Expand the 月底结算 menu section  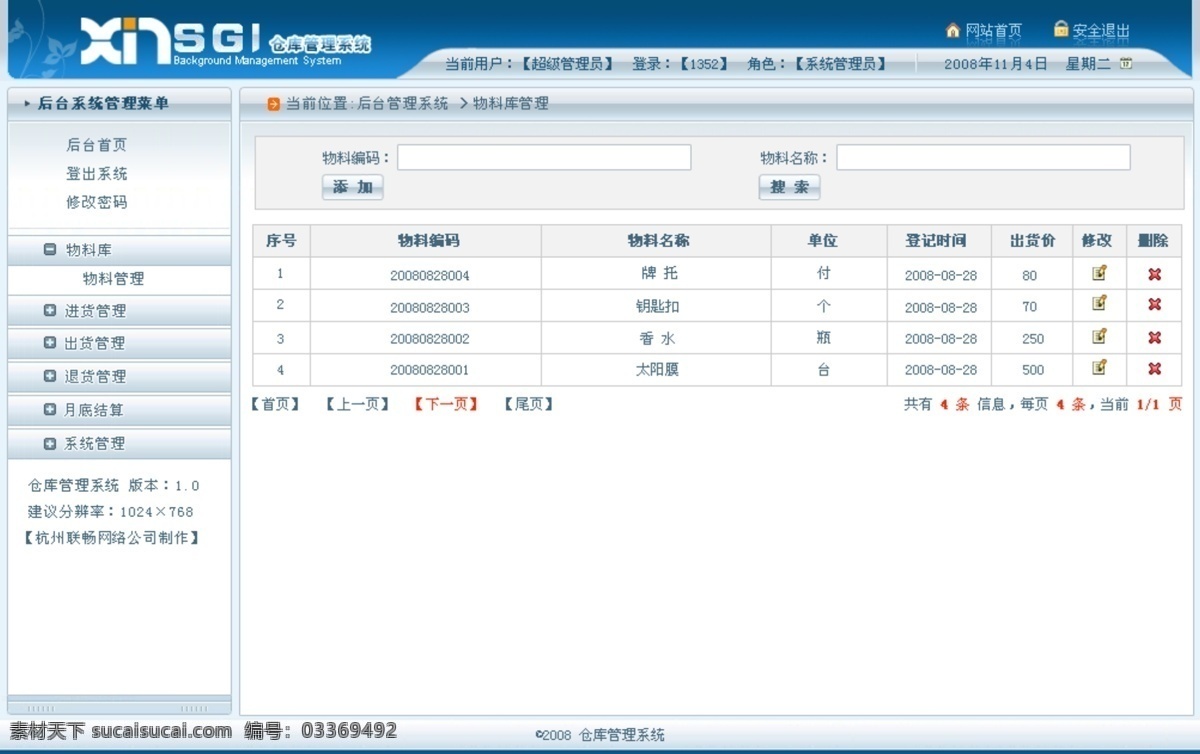[x=50, y=410]
